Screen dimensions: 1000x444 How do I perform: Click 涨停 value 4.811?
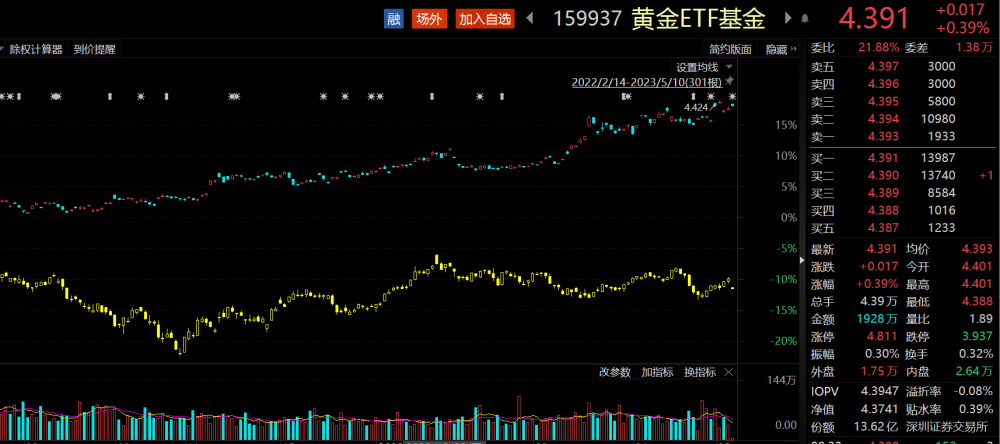883,336
